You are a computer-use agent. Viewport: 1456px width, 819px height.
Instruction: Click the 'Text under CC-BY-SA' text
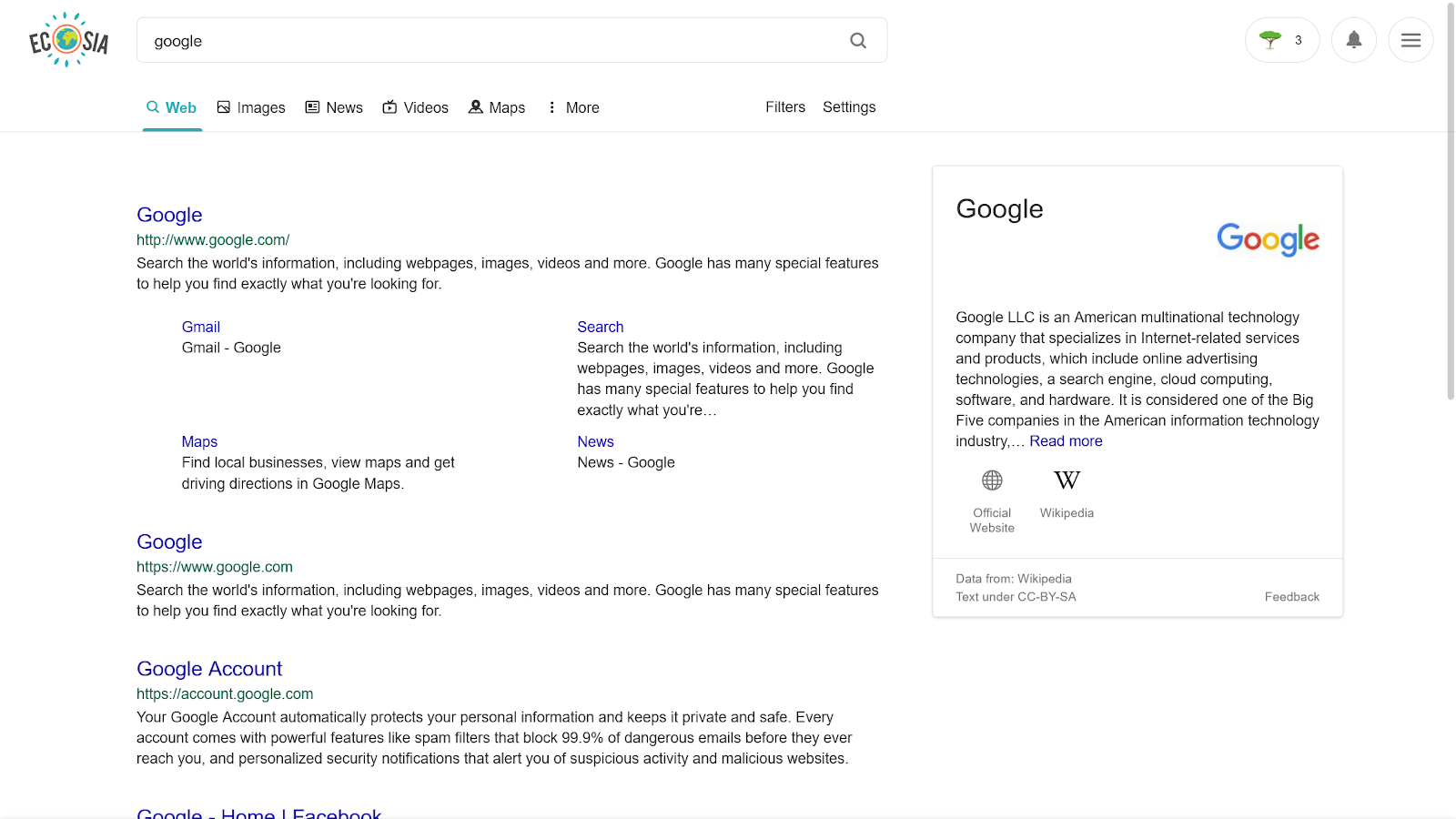tap(1016, 597)
